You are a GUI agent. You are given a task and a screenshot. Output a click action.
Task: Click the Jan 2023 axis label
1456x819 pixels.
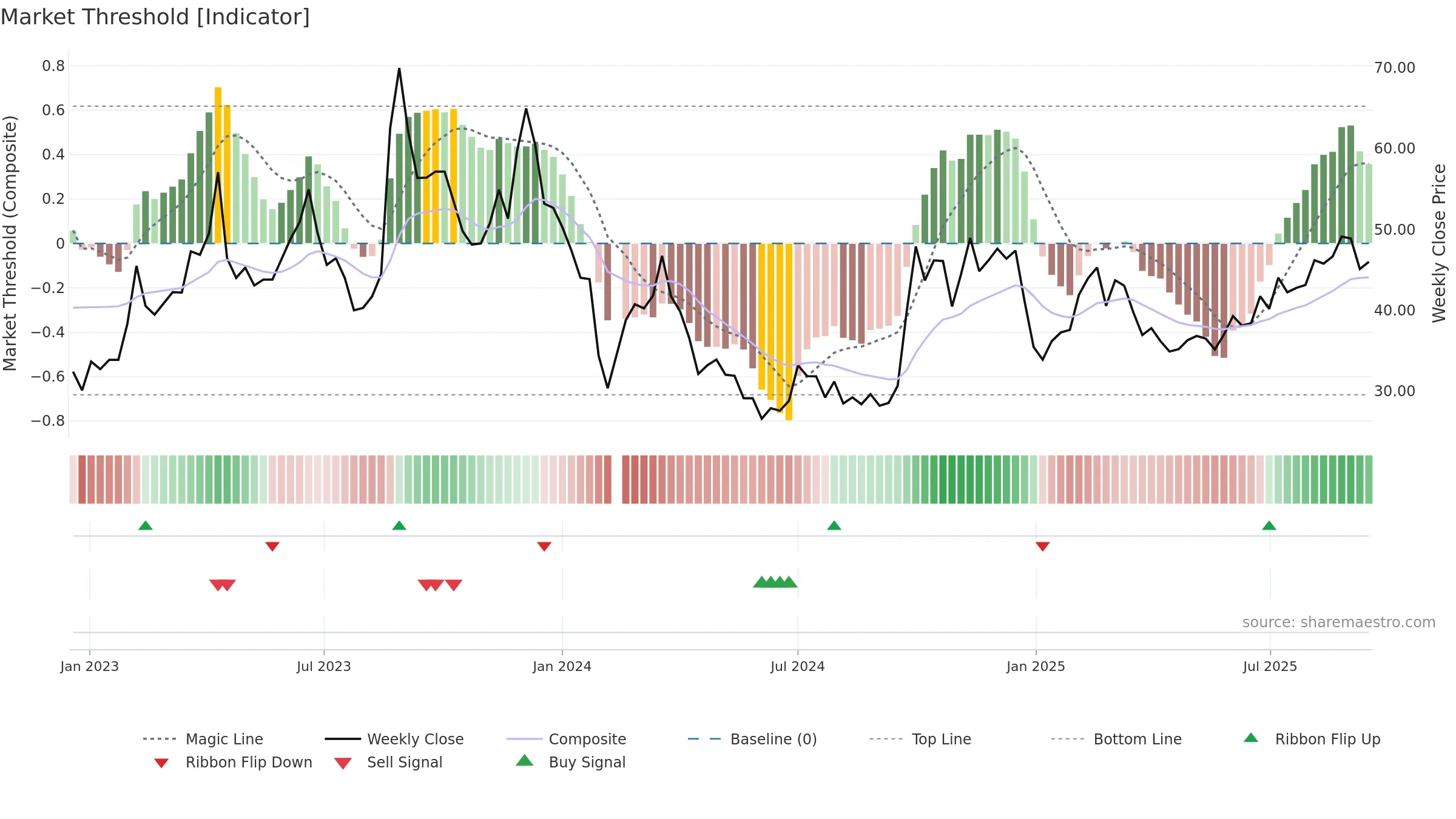pos(90,667)
